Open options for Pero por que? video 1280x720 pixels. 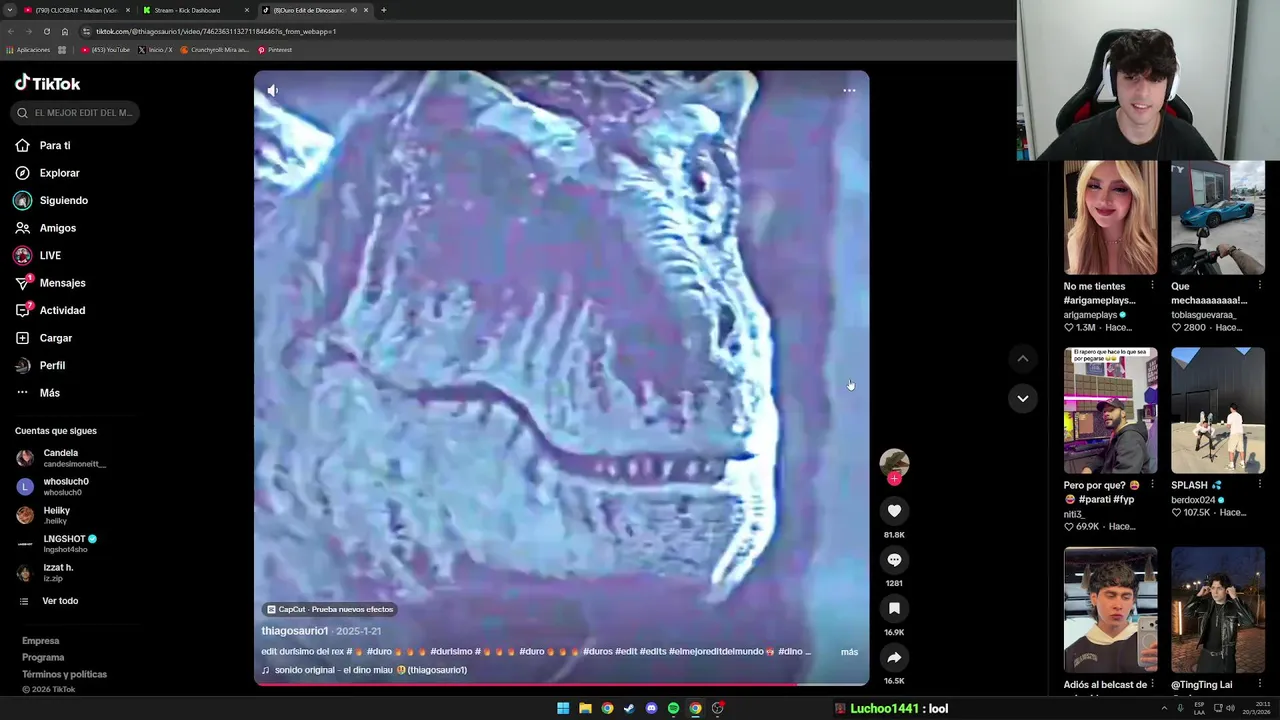[x=1152, y=485]
